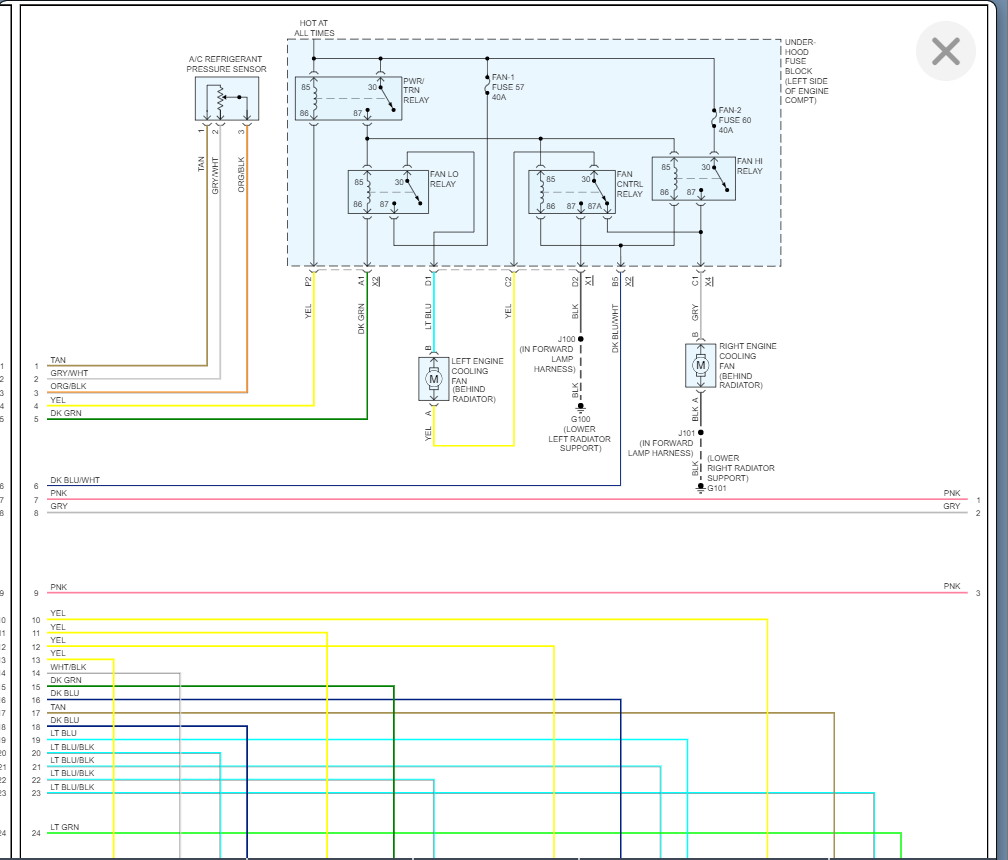This screenshot has width=1008, height=860.
Task: Select the A/C refrigerant pressure sensor symbol
Action: pyautogui.click(x=227, y=99)
